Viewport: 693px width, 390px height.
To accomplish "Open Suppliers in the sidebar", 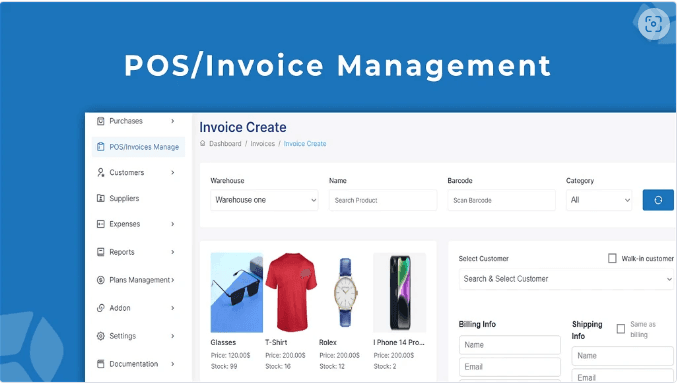I will [124, 199].
